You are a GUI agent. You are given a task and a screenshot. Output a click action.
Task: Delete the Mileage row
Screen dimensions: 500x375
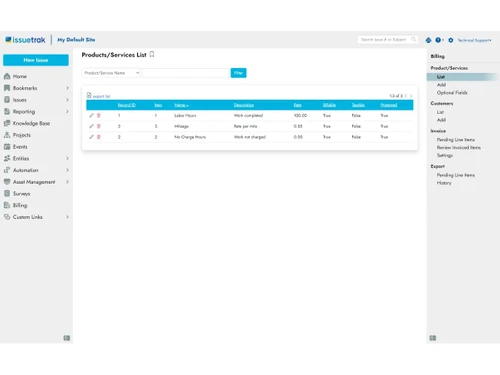(x=99, y=126)
